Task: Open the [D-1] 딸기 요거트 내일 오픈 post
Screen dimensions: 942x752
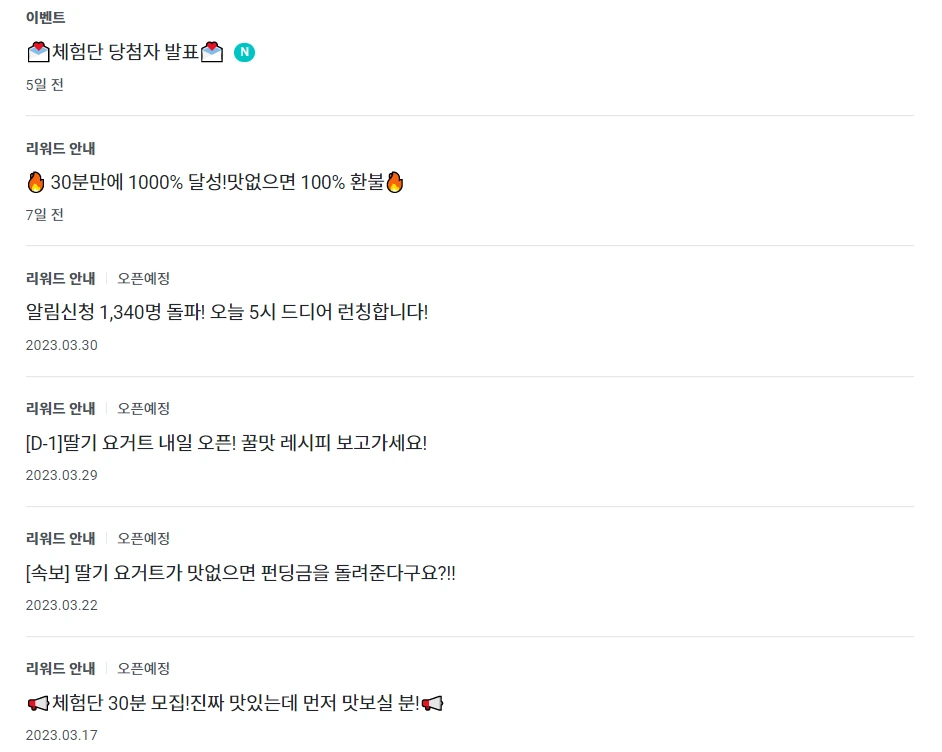Action: (x=226, y=442)
